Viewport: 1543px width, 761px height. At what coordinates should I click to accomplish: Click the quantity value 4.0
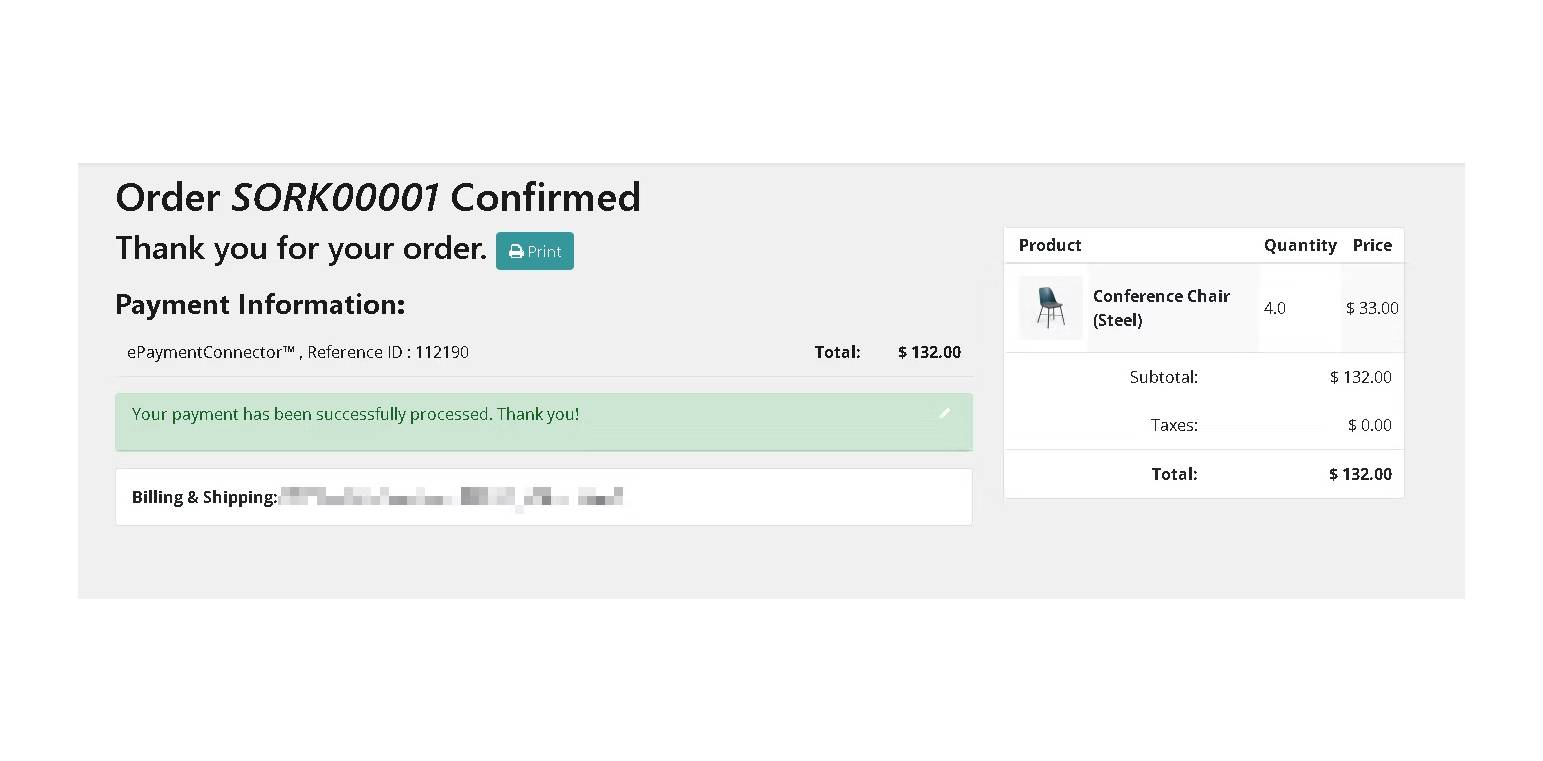1275,308
